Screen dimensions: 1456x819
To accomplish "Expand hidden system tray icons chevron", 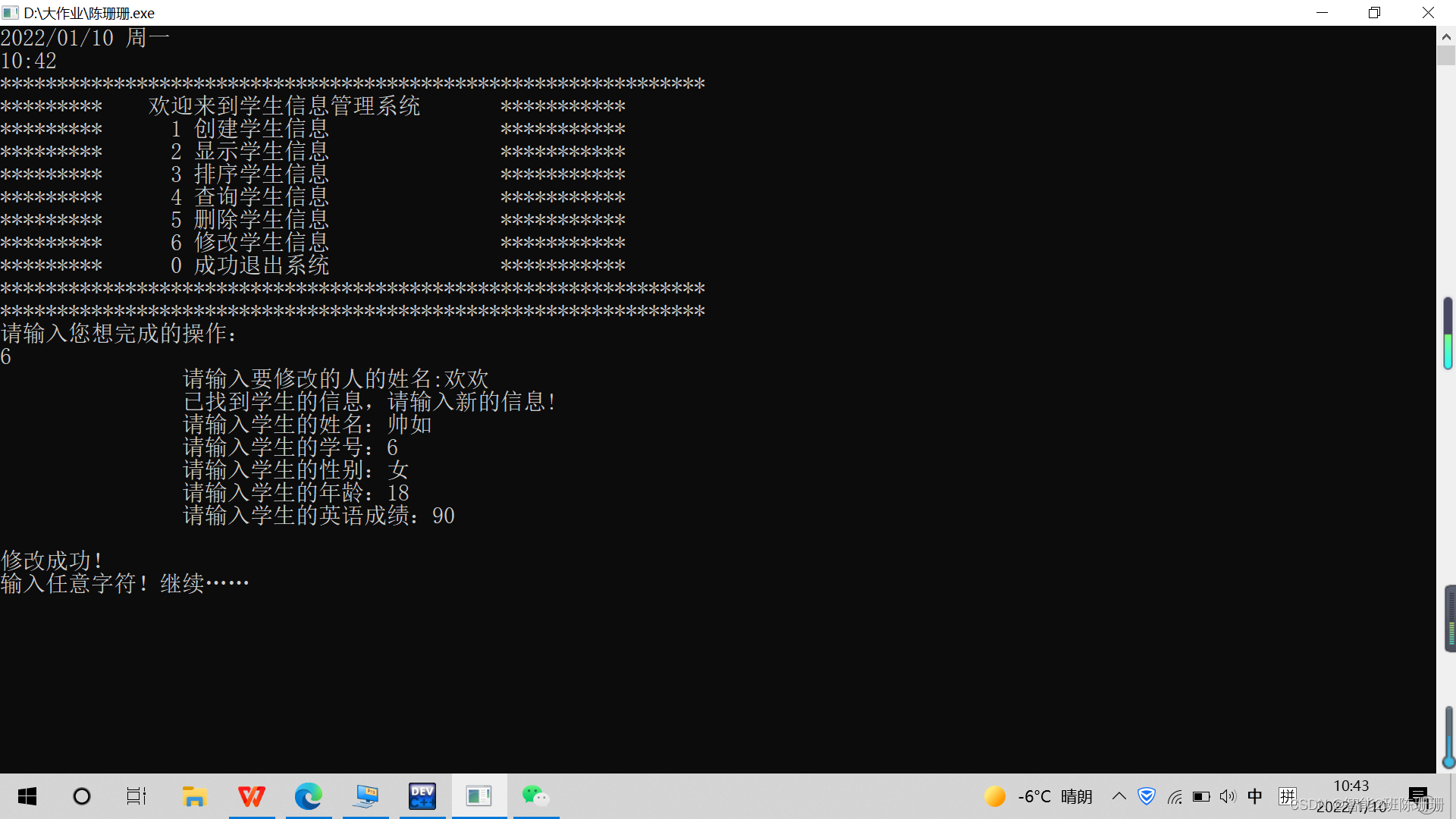I will 1119,796.
